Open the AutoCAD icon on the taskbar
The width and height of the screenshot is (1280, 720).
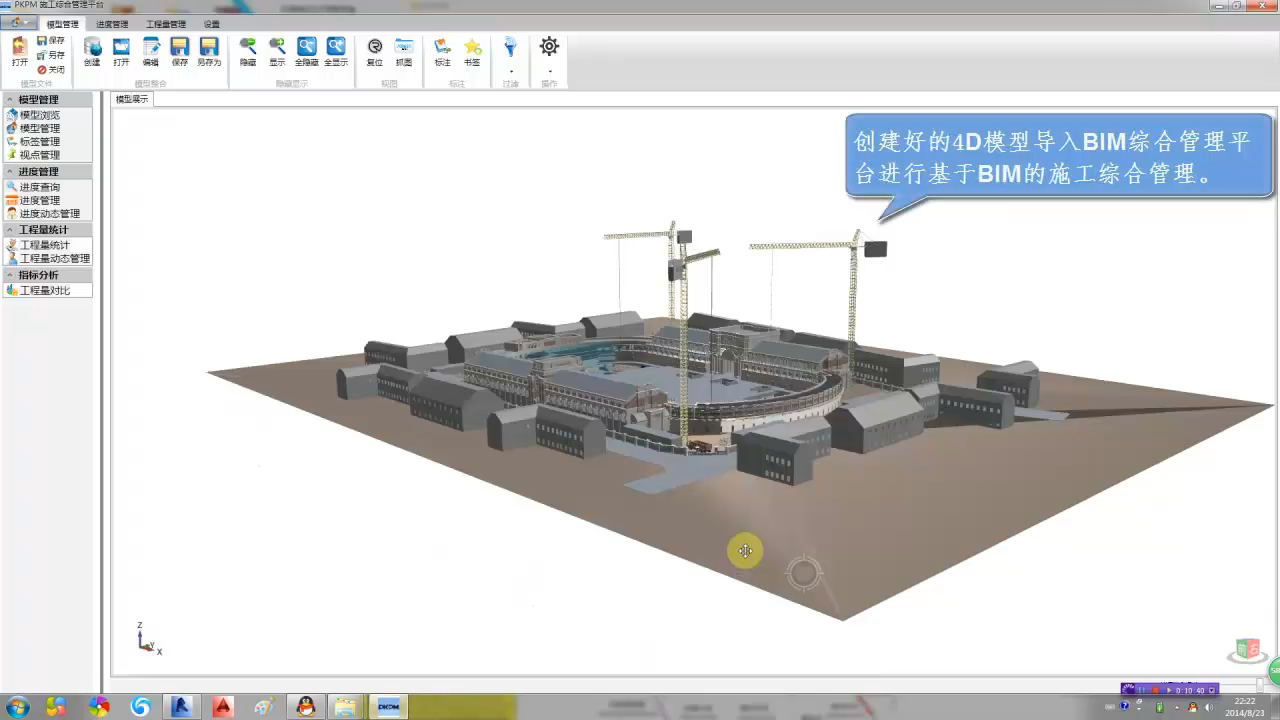pyautogui.click(x=222, y=707)
